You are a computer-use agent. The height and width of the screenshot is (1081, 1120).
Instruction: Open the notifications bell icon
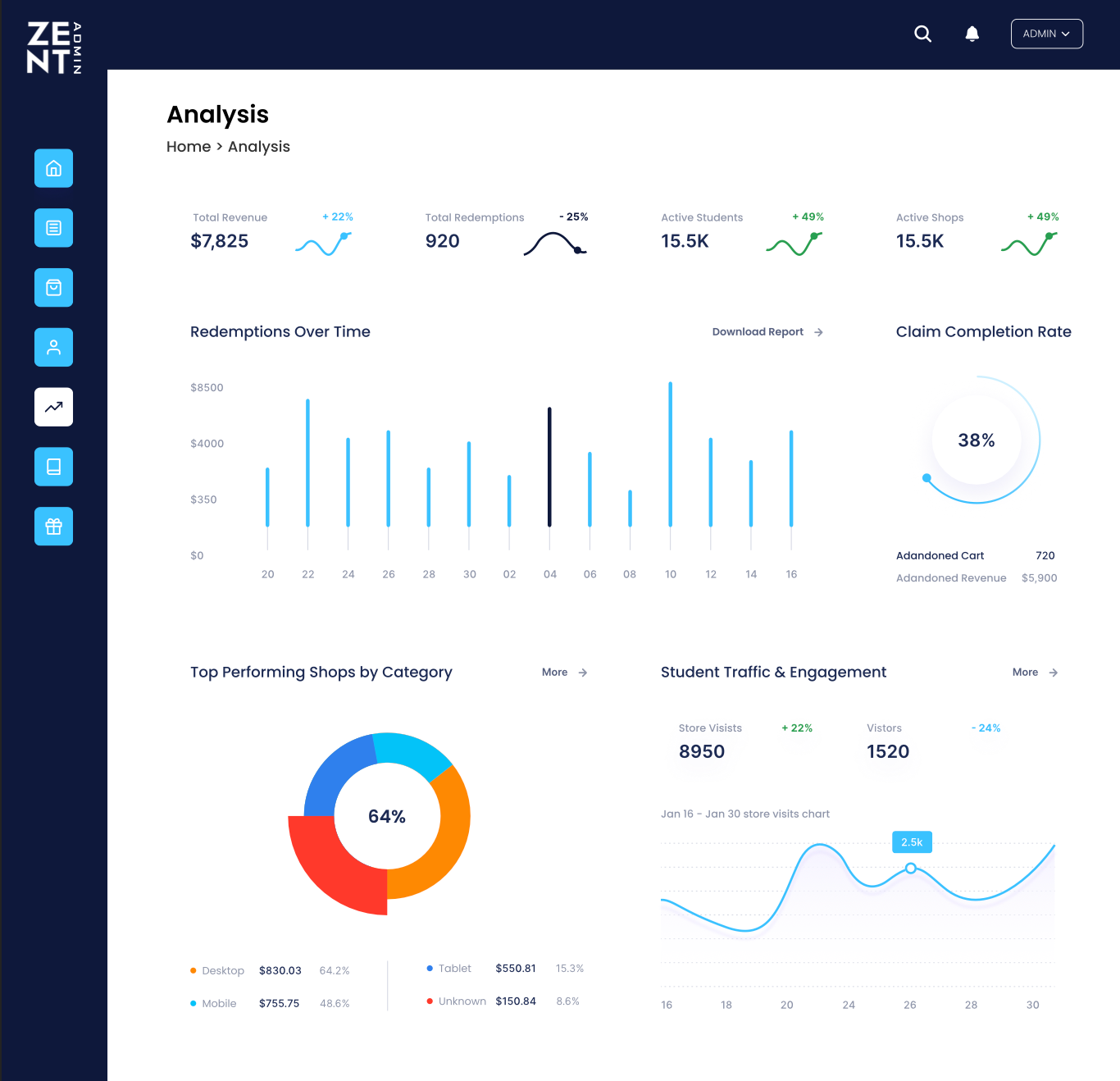(x=972, y=34)
